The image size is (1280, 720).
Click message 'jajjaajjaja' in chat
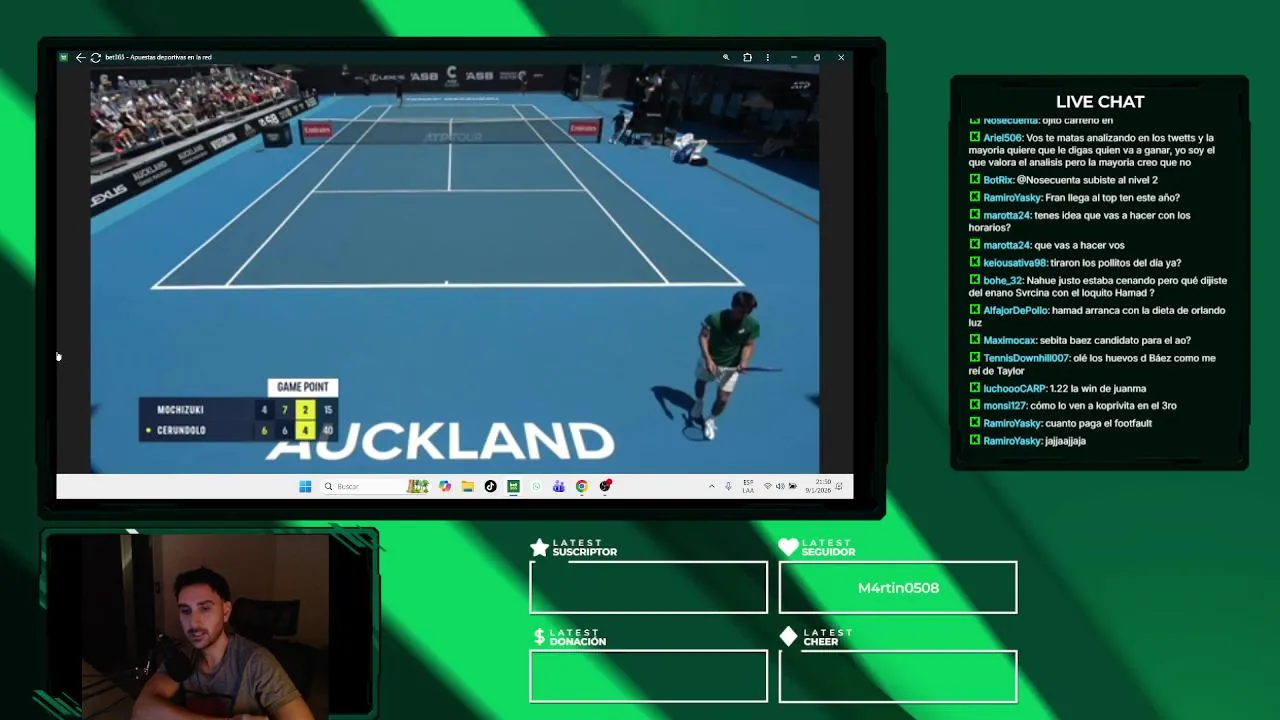coord(1065,441)
